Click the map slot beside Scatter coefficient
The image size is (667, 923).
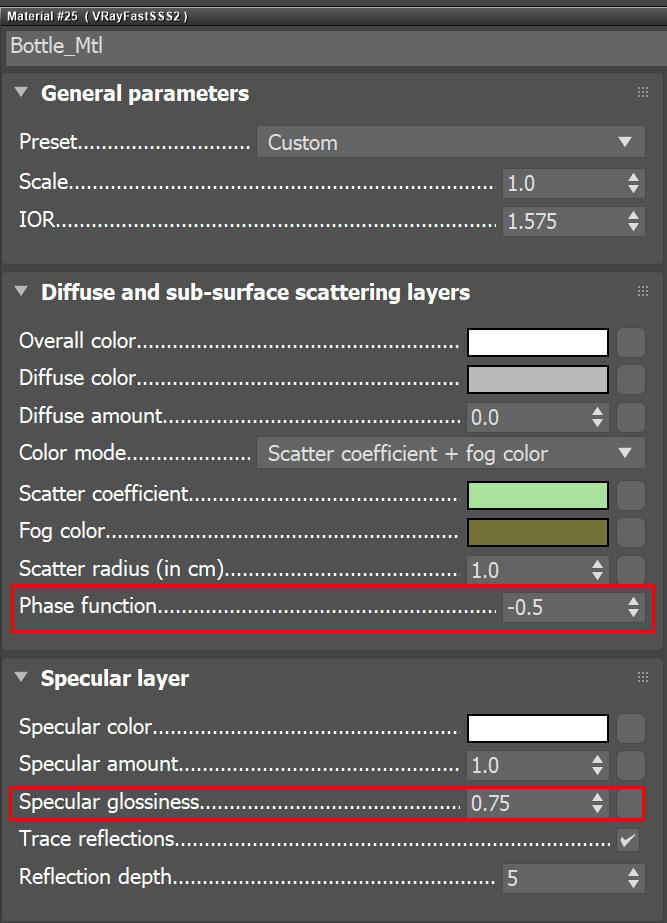[631, 495]
